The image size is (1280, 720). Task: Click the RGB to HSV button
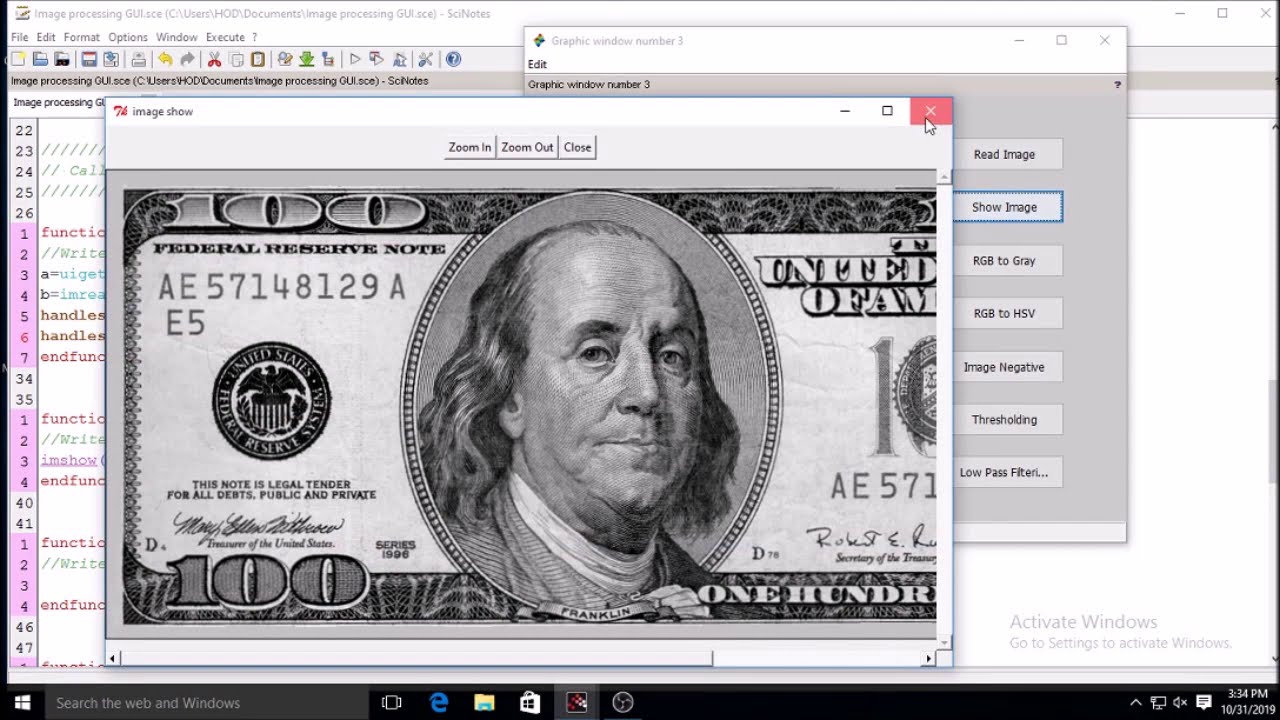point(1004,313)
